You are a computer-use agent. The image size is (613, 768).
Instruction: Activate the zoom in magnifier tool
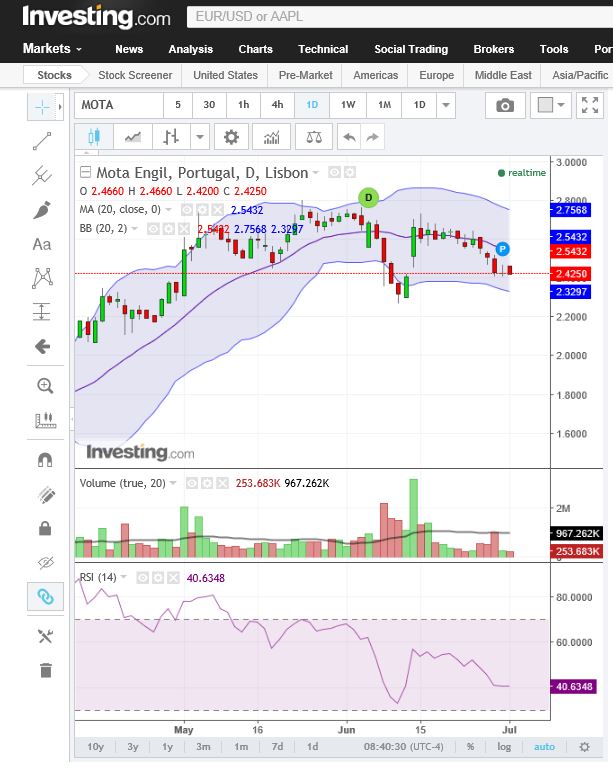coord(45,386)
